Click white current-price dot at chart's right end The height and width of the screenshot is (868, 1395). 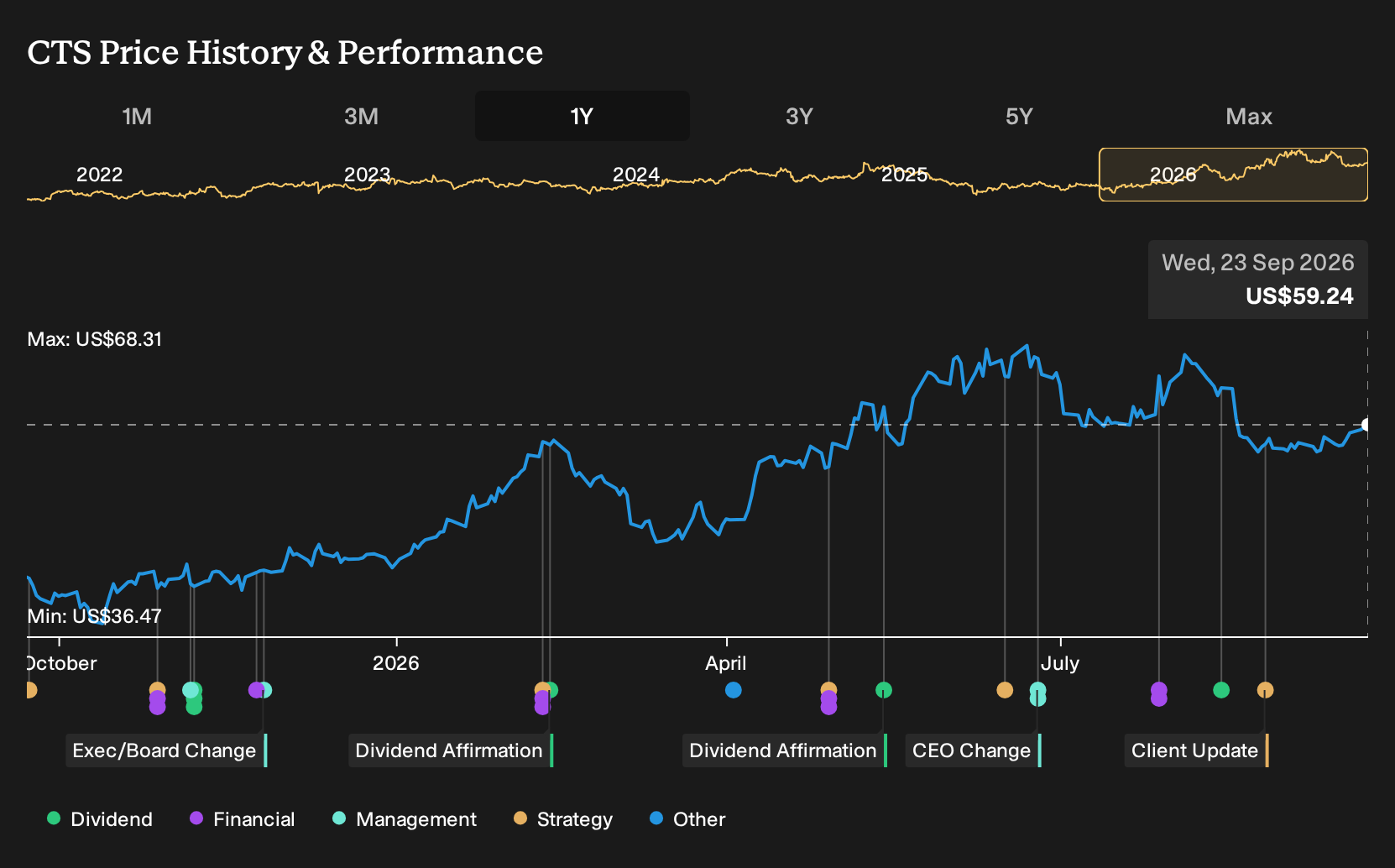(x=1366, y=425)
